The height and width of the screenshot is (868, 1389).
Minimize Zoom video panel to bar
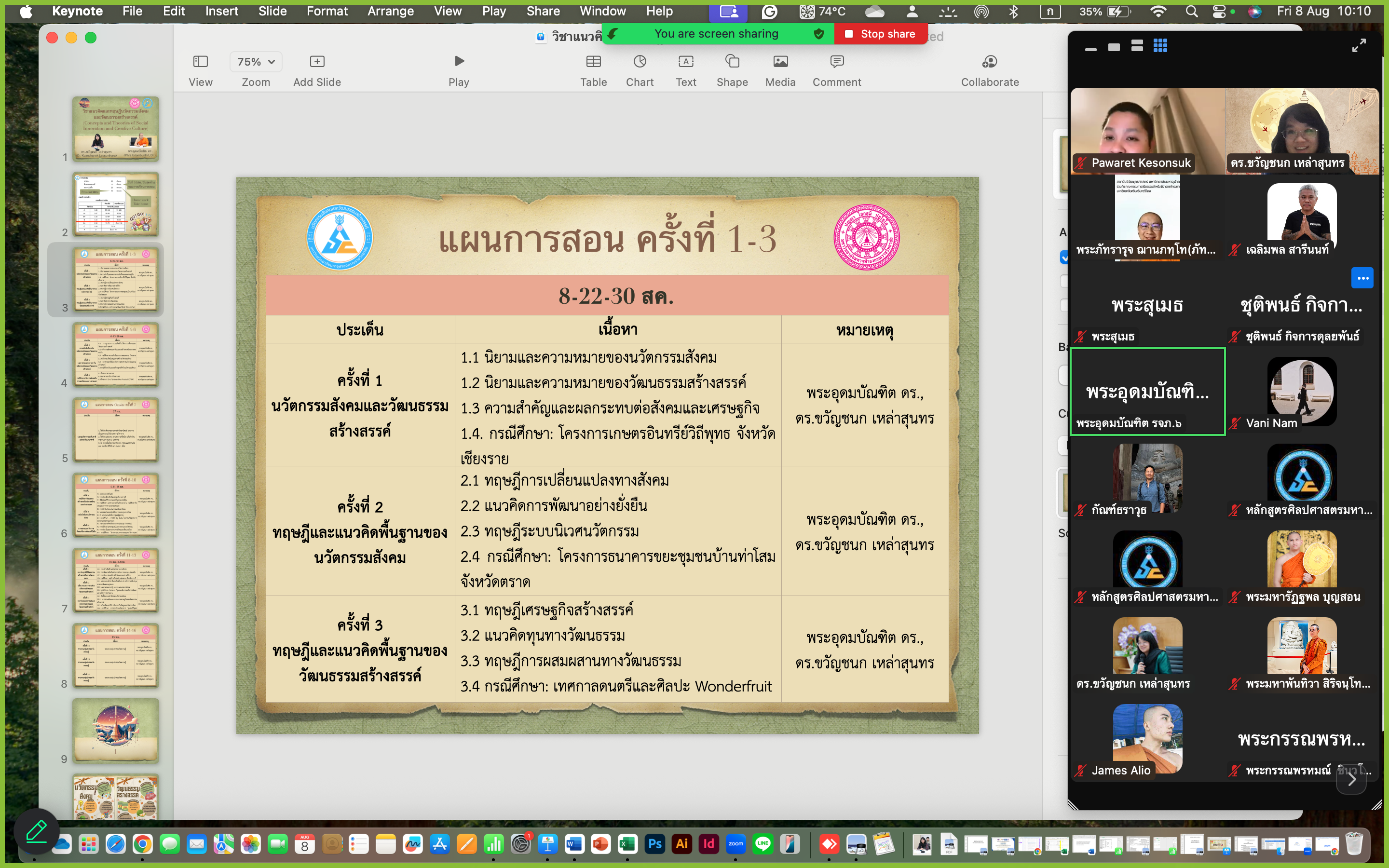tap(1090, 48)
